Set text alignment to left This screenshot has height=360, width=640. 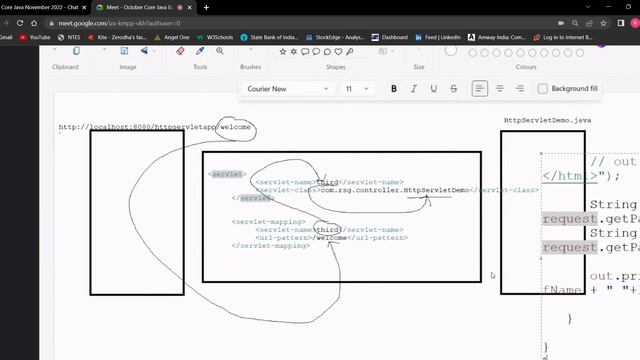[480, 89]
